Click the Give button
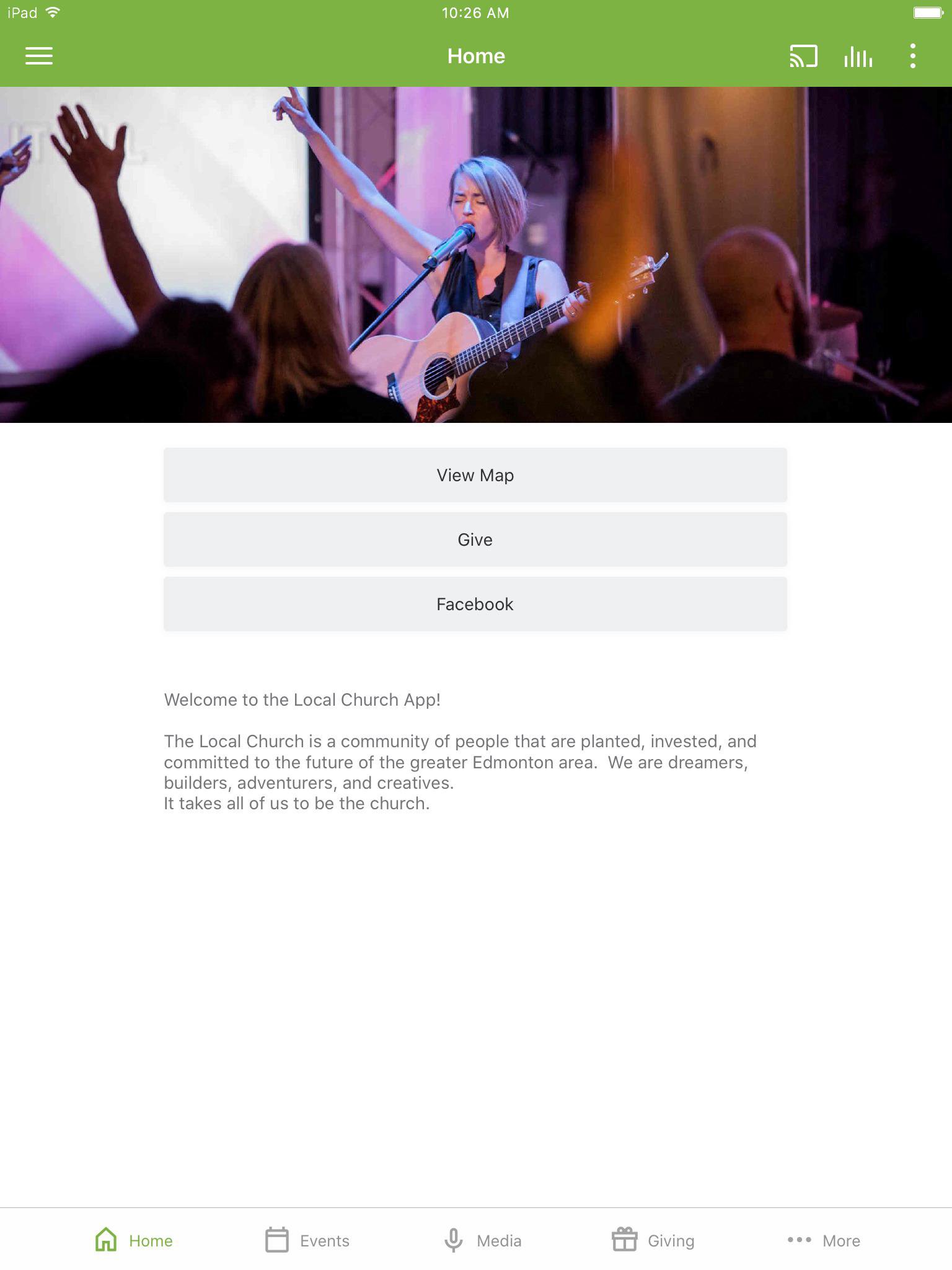Screen dimensions: 952x1270 click(475, 540)
